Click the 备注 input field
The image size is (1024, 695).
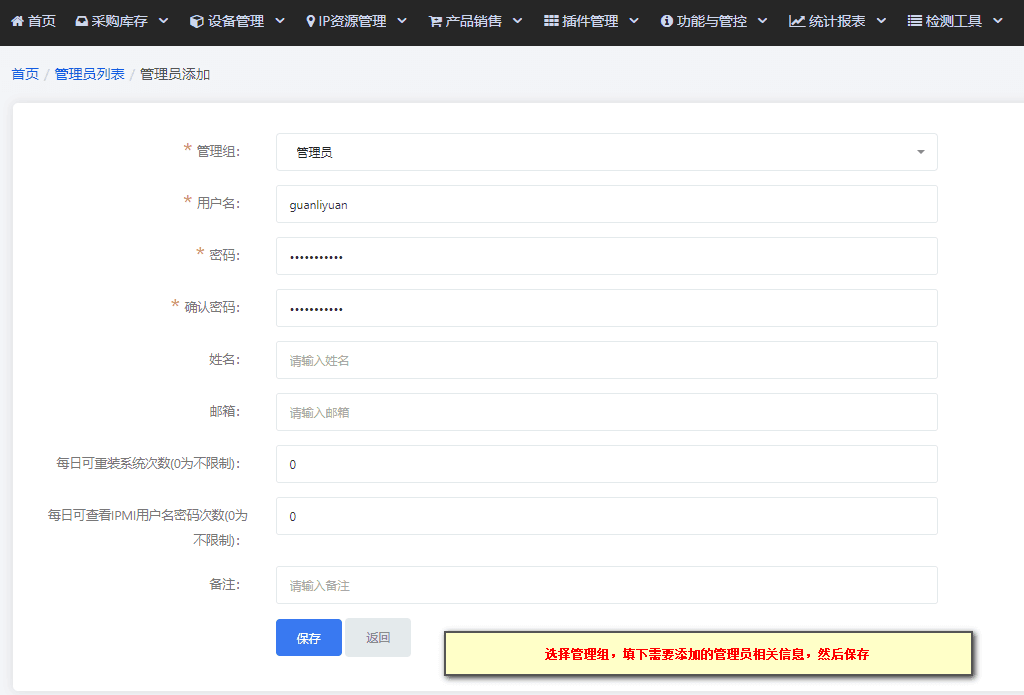[607, 585]
